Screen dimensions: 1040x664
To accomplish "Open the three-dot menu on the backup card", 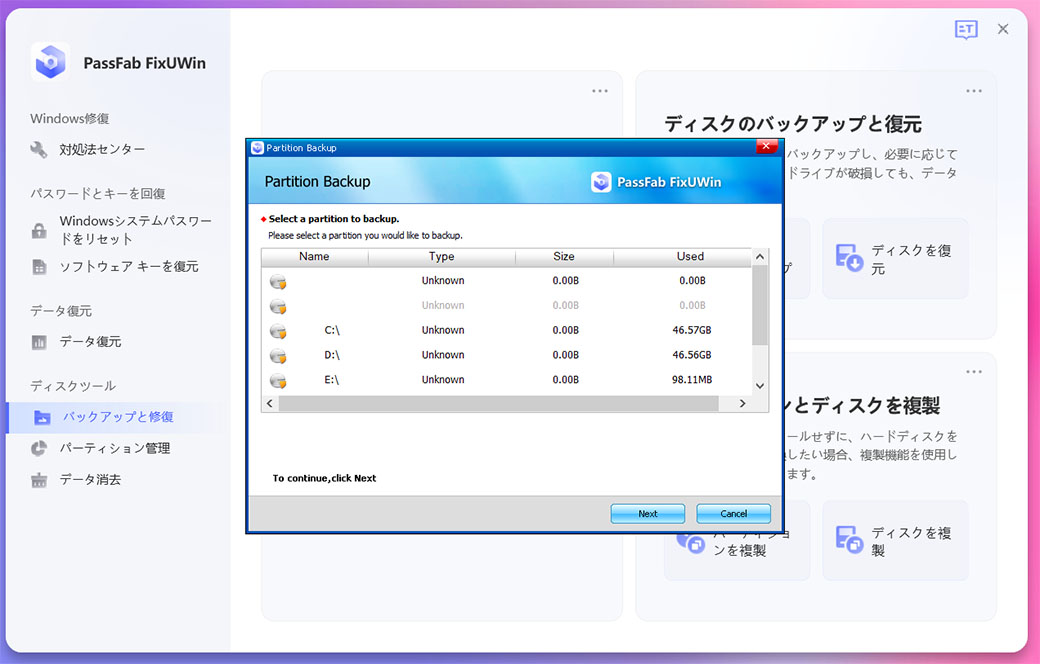I will 974,91.
